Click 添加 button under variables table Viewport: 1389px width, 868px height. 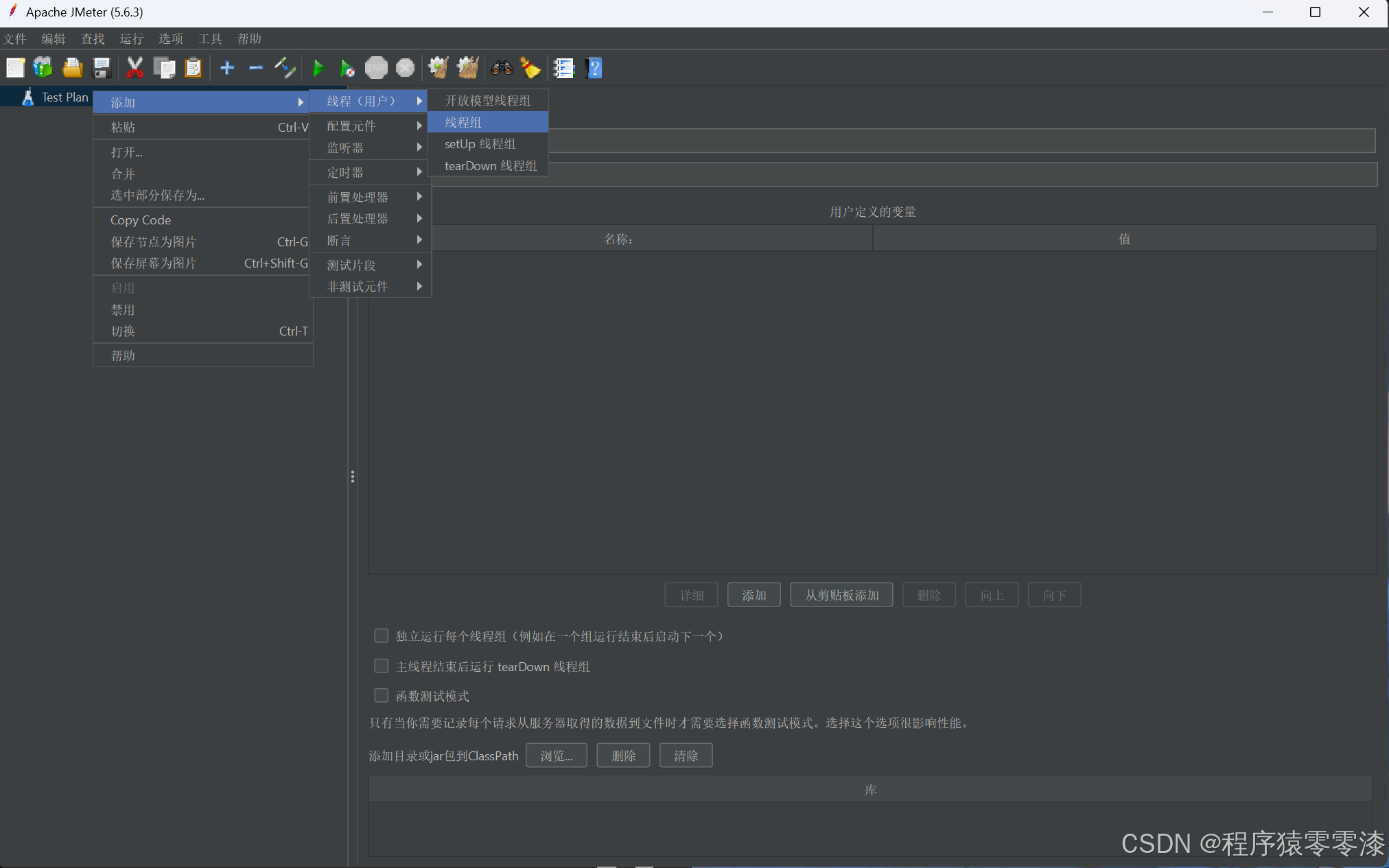tap(754, 595)
